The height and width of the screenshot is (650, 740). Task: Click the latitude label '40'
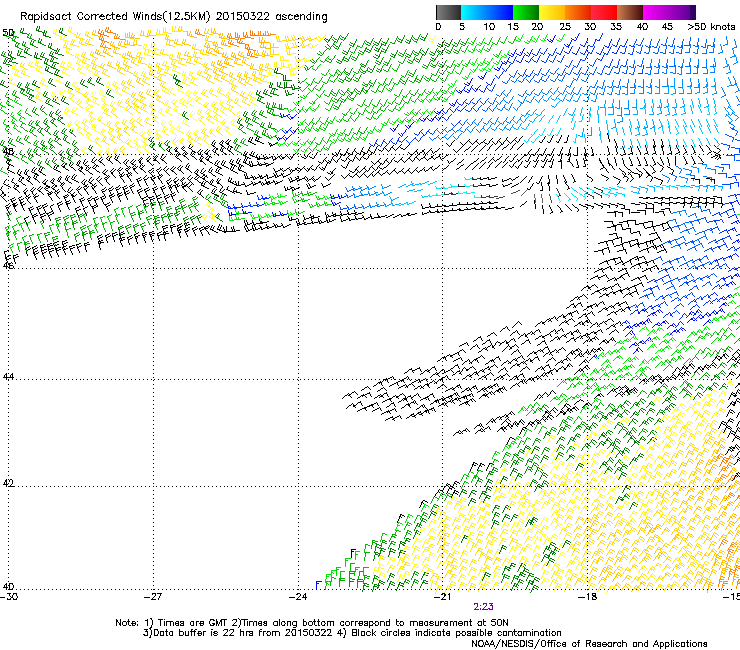pos(8,587)
